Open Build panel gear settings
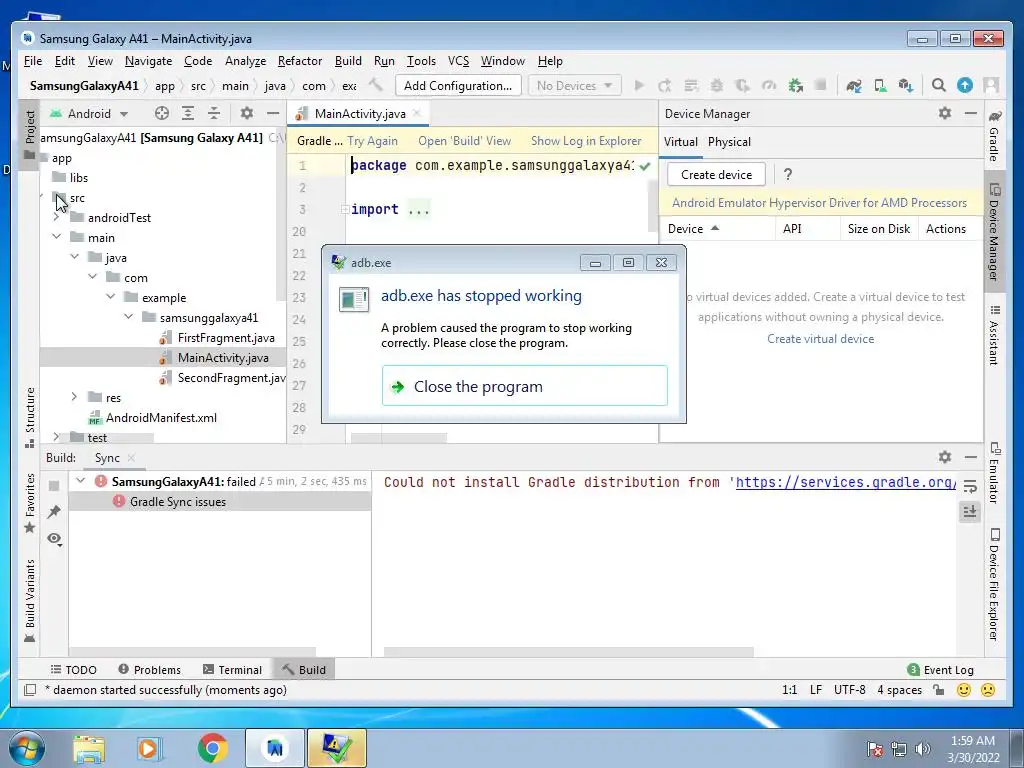Image resolution: width=1024 pixels, height=768 pixels. 945,457
